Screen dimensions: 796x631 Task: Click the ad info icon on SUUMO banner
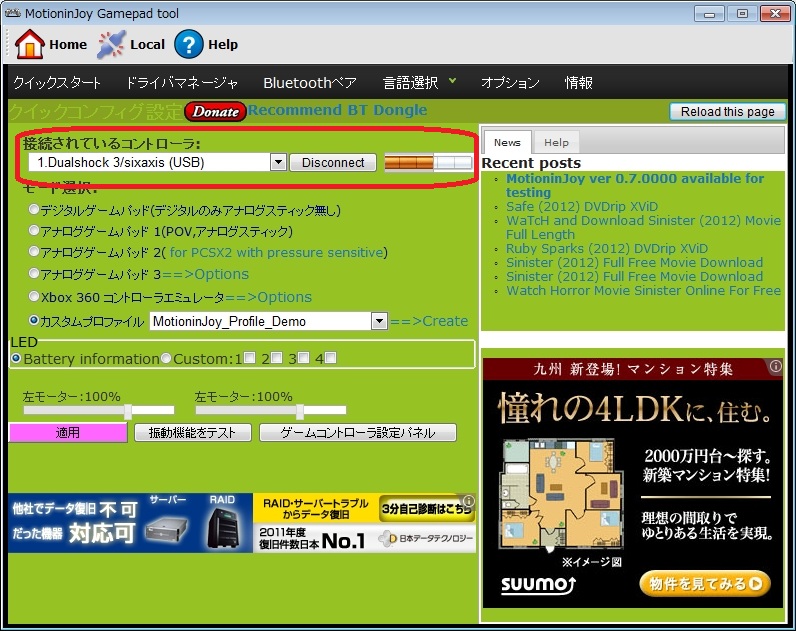tap(775, 366)
